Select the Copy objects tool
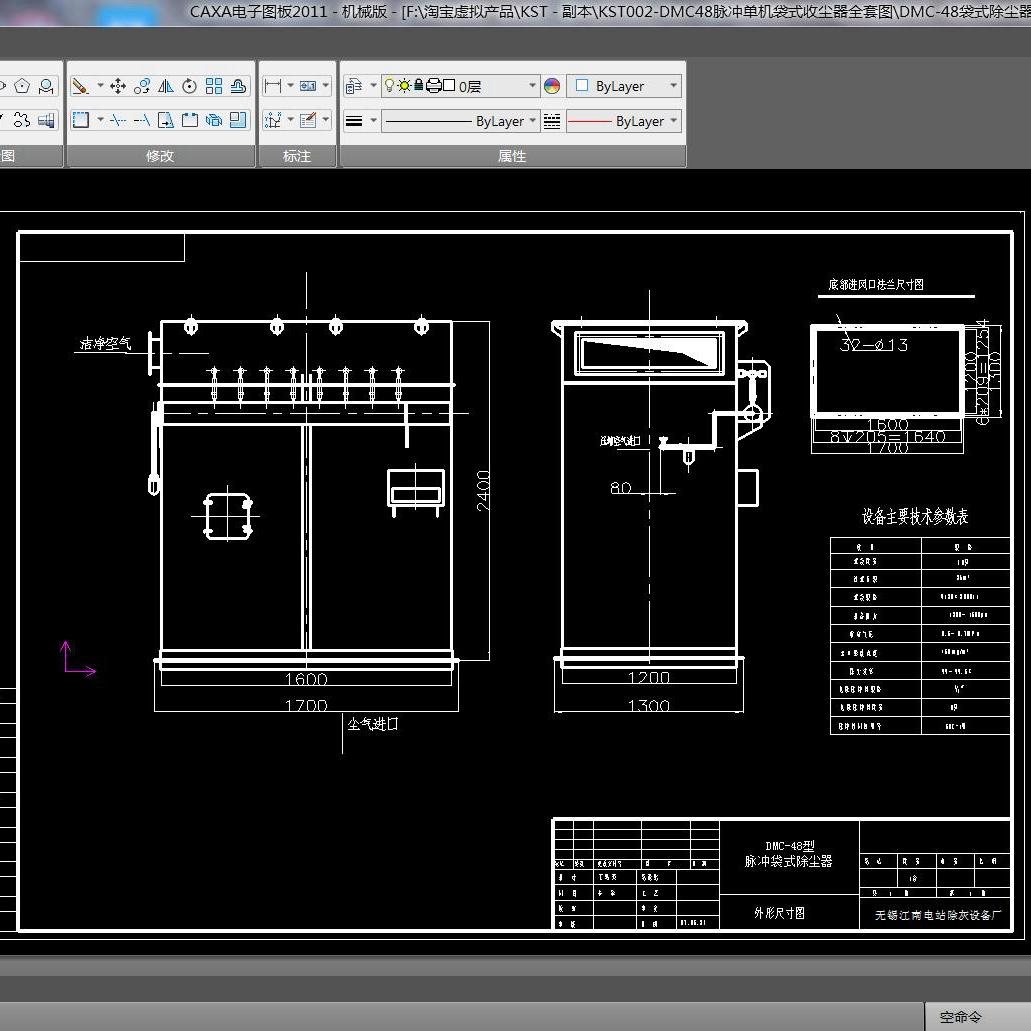This screenshot has height=1031, width=1031. click(x=142, y=86)
